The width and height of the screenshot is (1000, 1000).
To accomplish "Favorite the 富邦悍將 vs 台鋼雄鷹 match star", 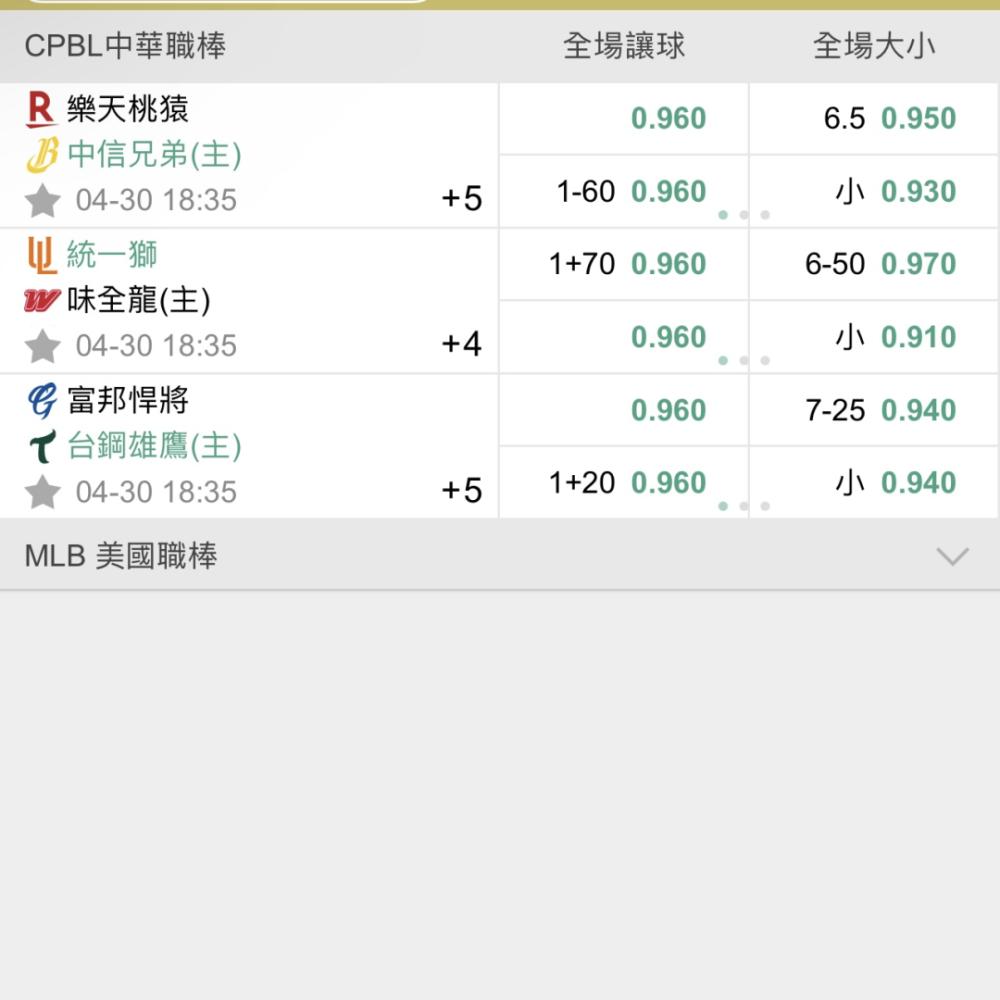I will pos(43,492).
